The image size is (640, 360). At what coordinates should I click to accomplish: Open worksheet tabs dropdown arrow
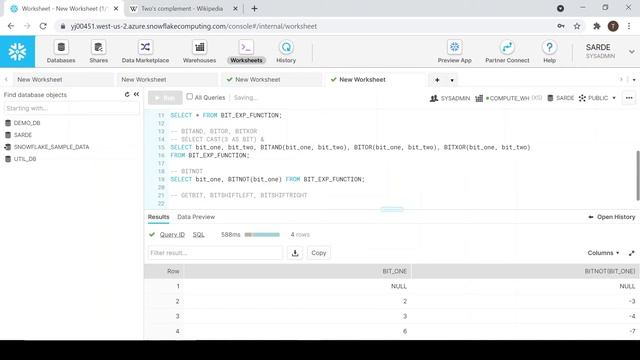452,80
